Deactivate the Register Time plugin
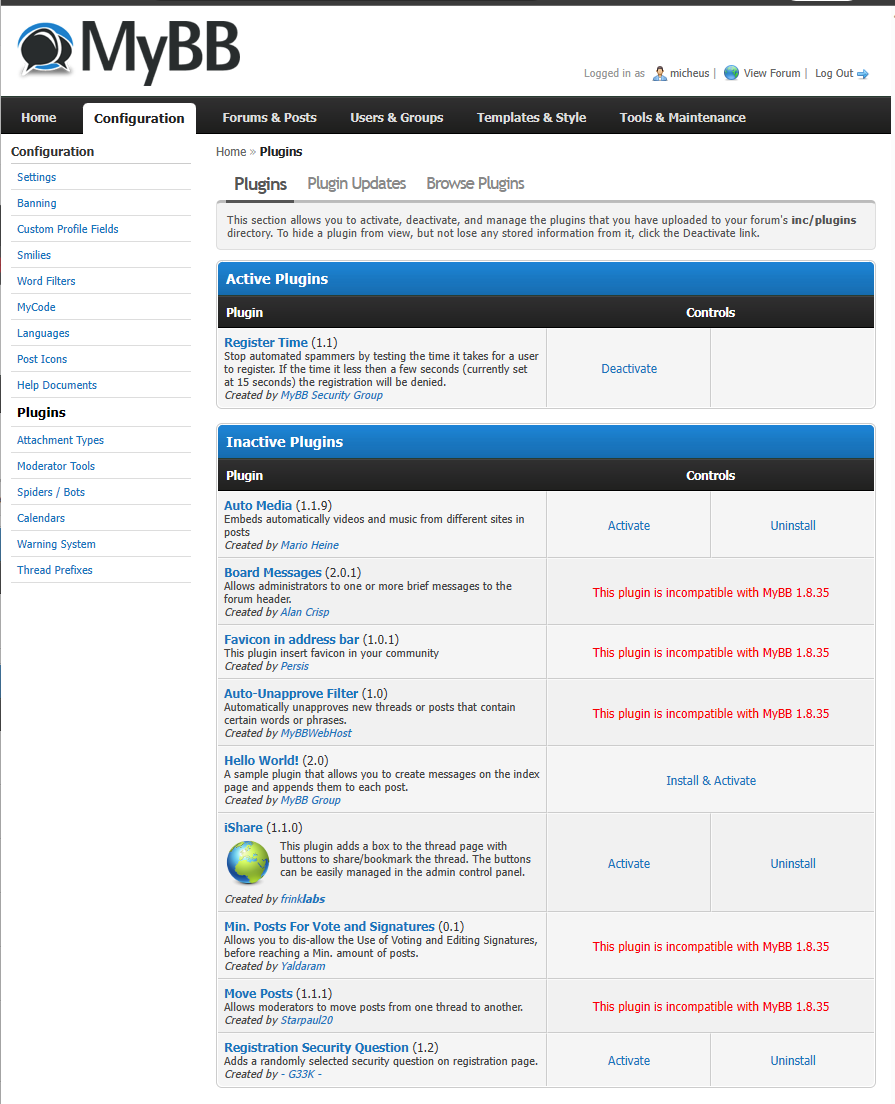Viewport: 895px width, 1104px height. [x=629, y=369]
